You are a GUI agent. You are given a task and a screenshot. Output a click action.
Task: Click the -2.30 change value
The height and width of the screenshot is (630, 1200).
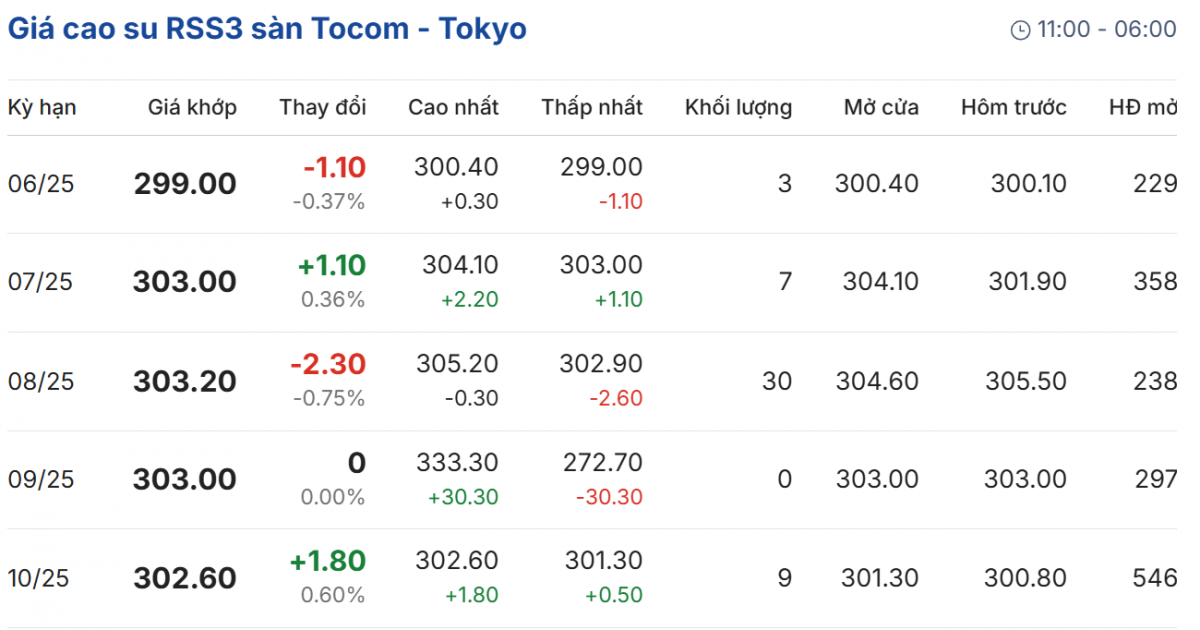pyautogui.click(x=328, y=364)
